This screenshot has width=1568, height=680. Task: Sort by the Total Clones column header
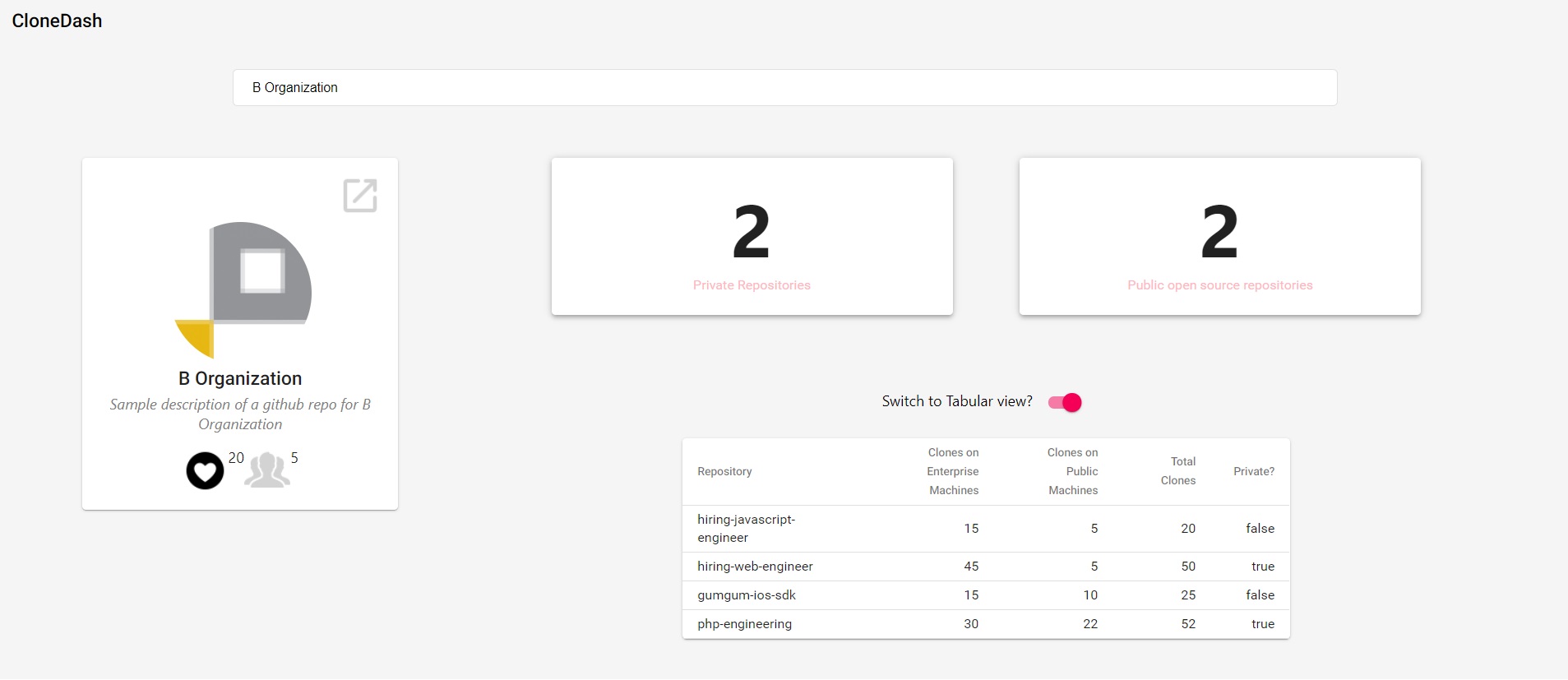tap(1178, 471)
